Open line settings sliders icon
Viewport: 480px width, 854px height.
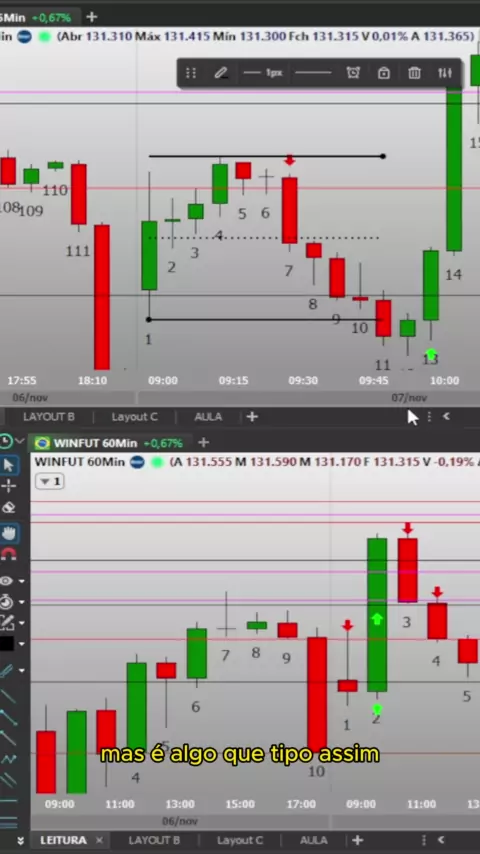coord(445,72)
